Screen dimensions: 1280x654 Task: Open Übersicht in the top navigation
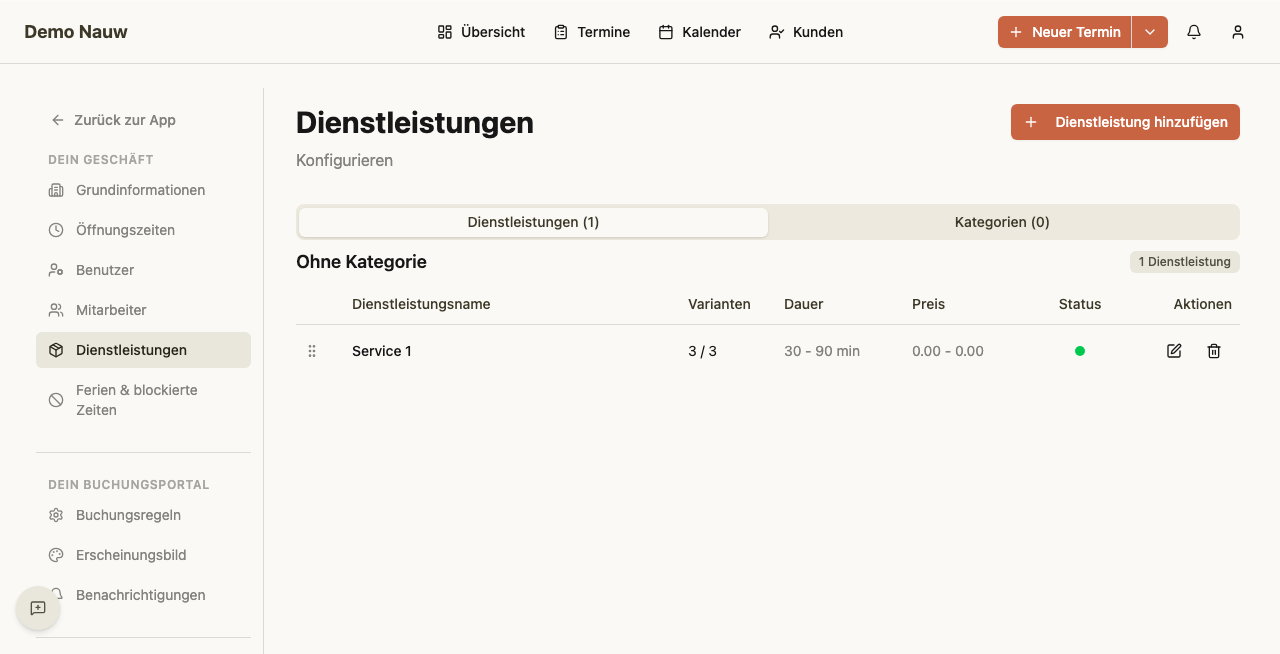click(481, 32)
